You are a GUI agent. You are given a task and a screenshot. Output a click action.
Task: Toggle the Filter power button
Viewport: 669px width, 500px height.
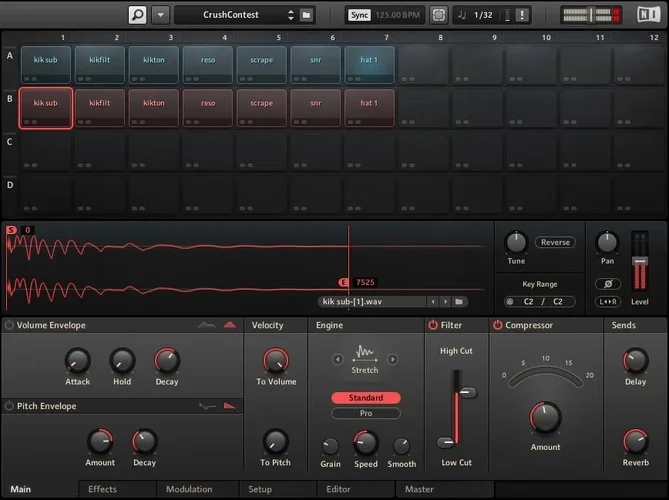click(x=433, y=325)
